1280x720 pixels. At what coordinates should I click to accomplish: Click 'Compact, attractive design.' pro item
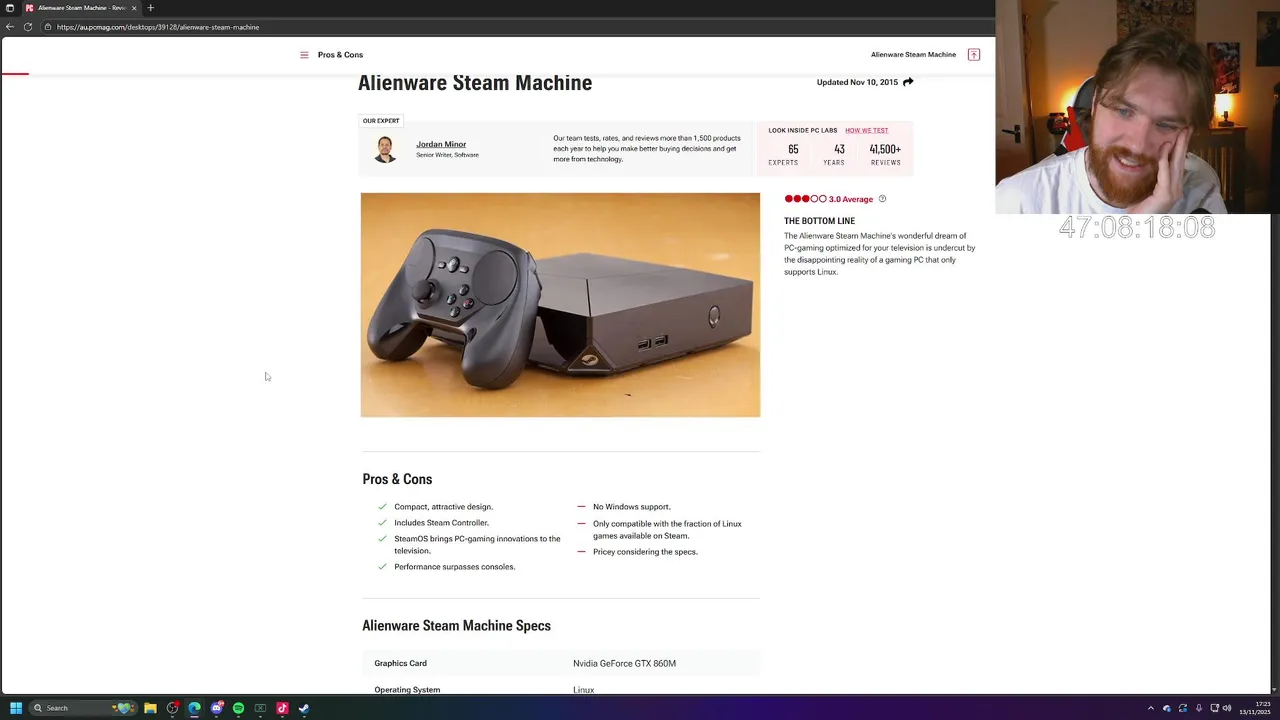pos(443,507)
